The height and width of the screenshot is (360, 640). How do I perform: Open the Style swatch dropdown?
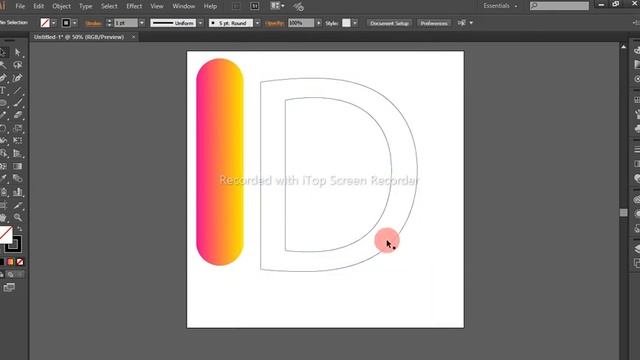[355, 23]
